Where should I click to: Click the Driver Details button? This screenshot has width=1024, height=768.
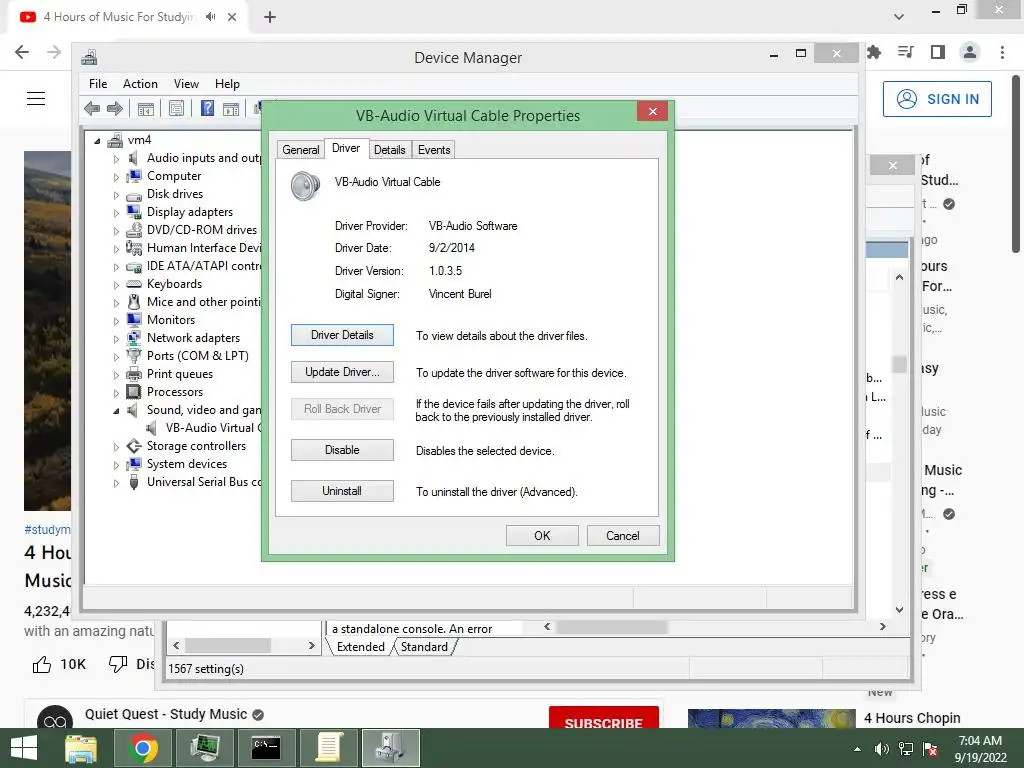(342, 335)
